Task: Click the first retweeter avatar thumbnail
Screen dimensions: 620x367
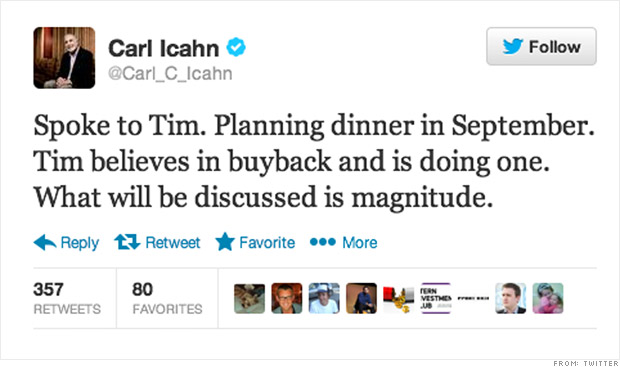Action: coord(250,299)
